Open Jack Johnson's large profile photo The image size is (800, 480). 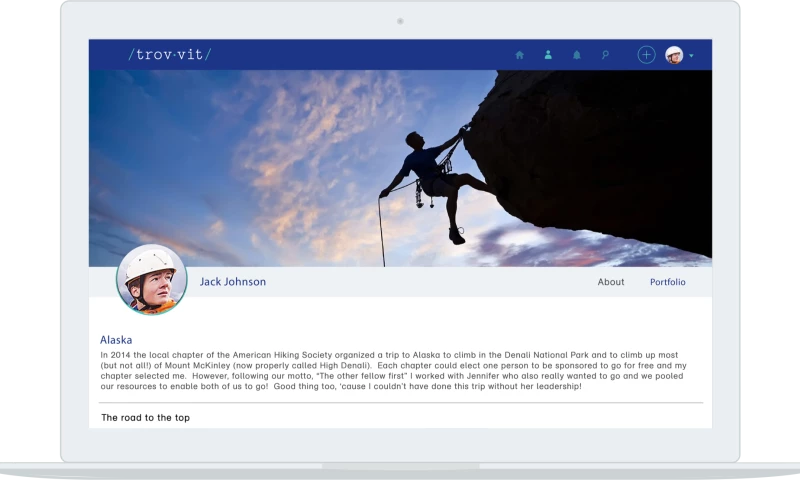click(152, 279)
